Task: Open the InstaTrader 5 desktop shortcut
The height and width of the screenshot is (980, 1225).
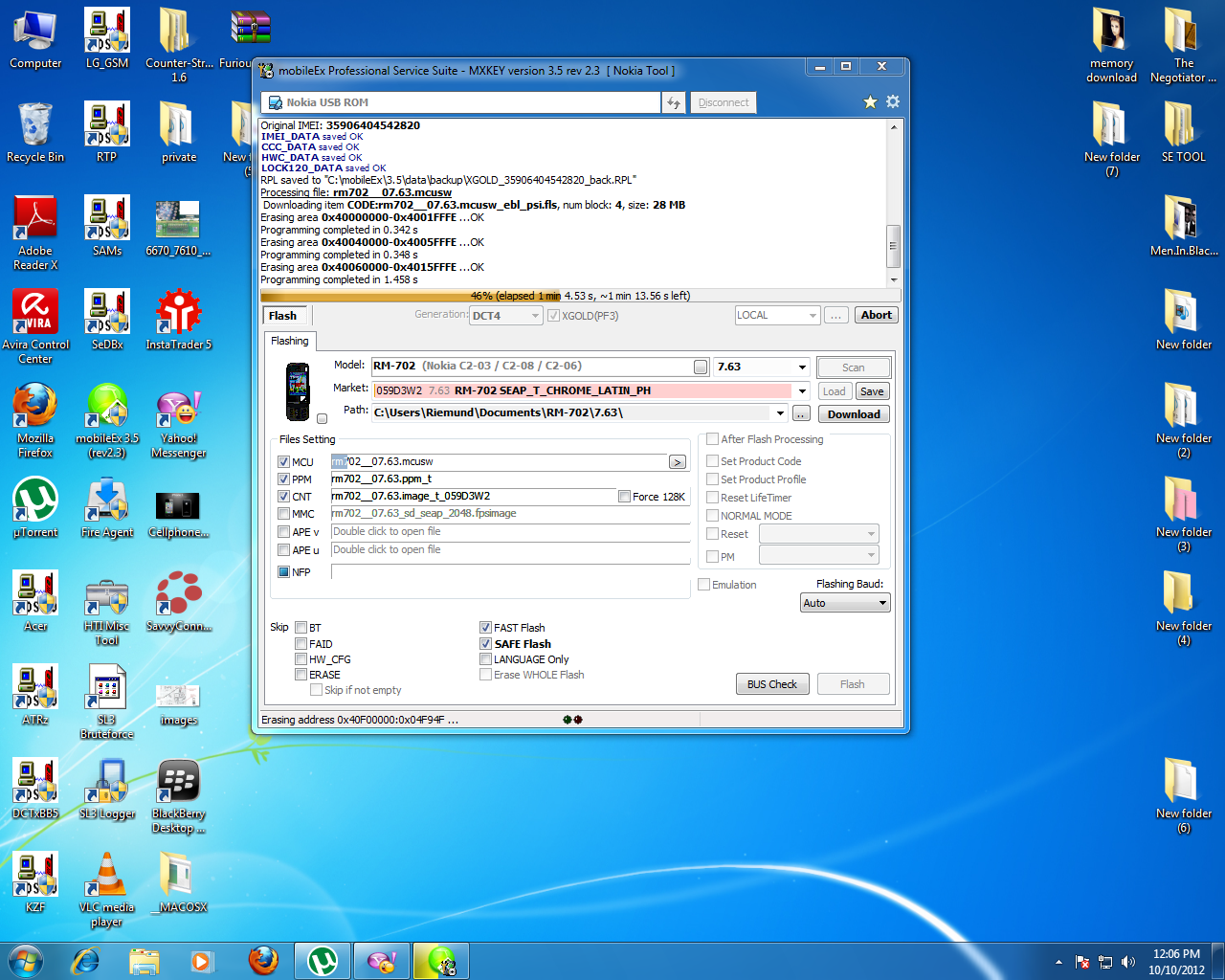Action: tap(179, 321)
